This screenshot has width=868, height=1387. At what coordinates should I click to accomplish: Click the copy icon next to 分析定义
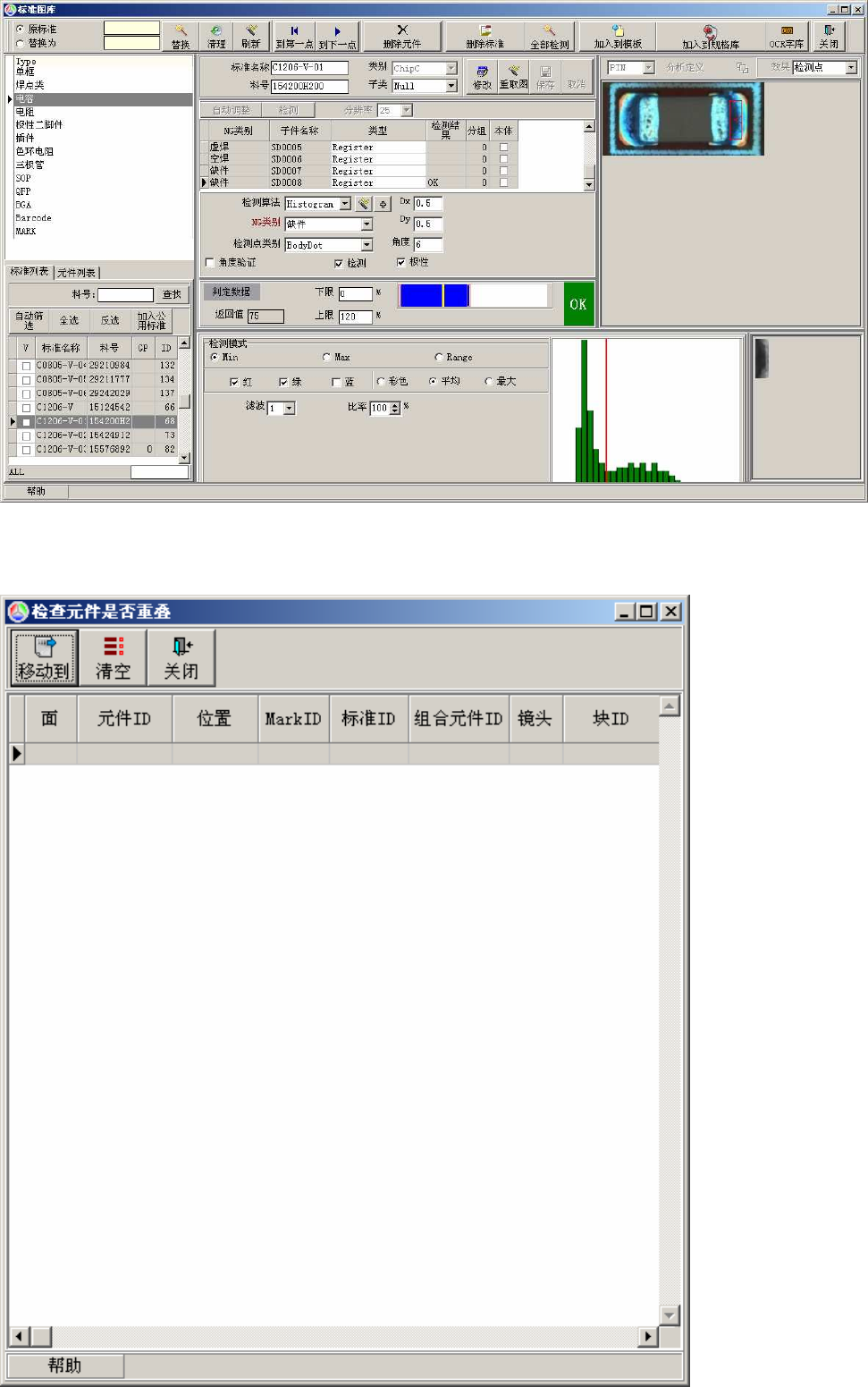(x=742, y=67)
